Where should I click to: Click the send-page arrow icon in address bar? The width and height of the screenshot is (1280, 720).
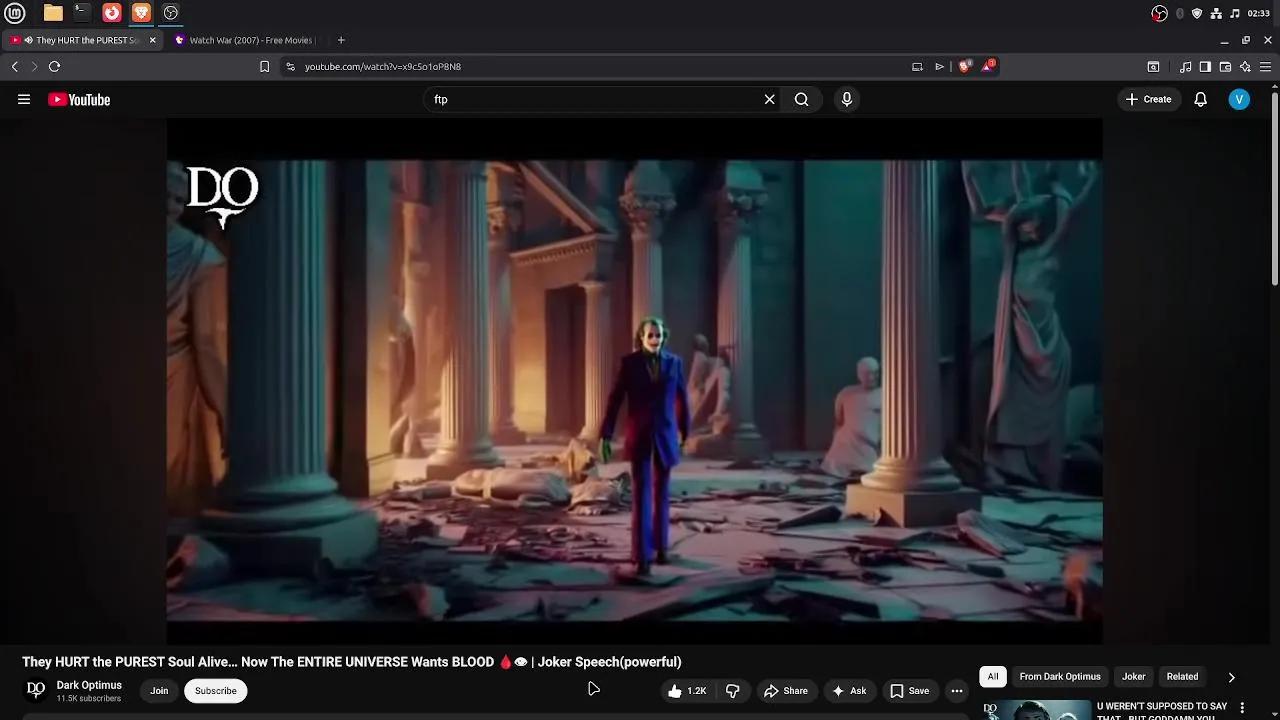(939, 67)
